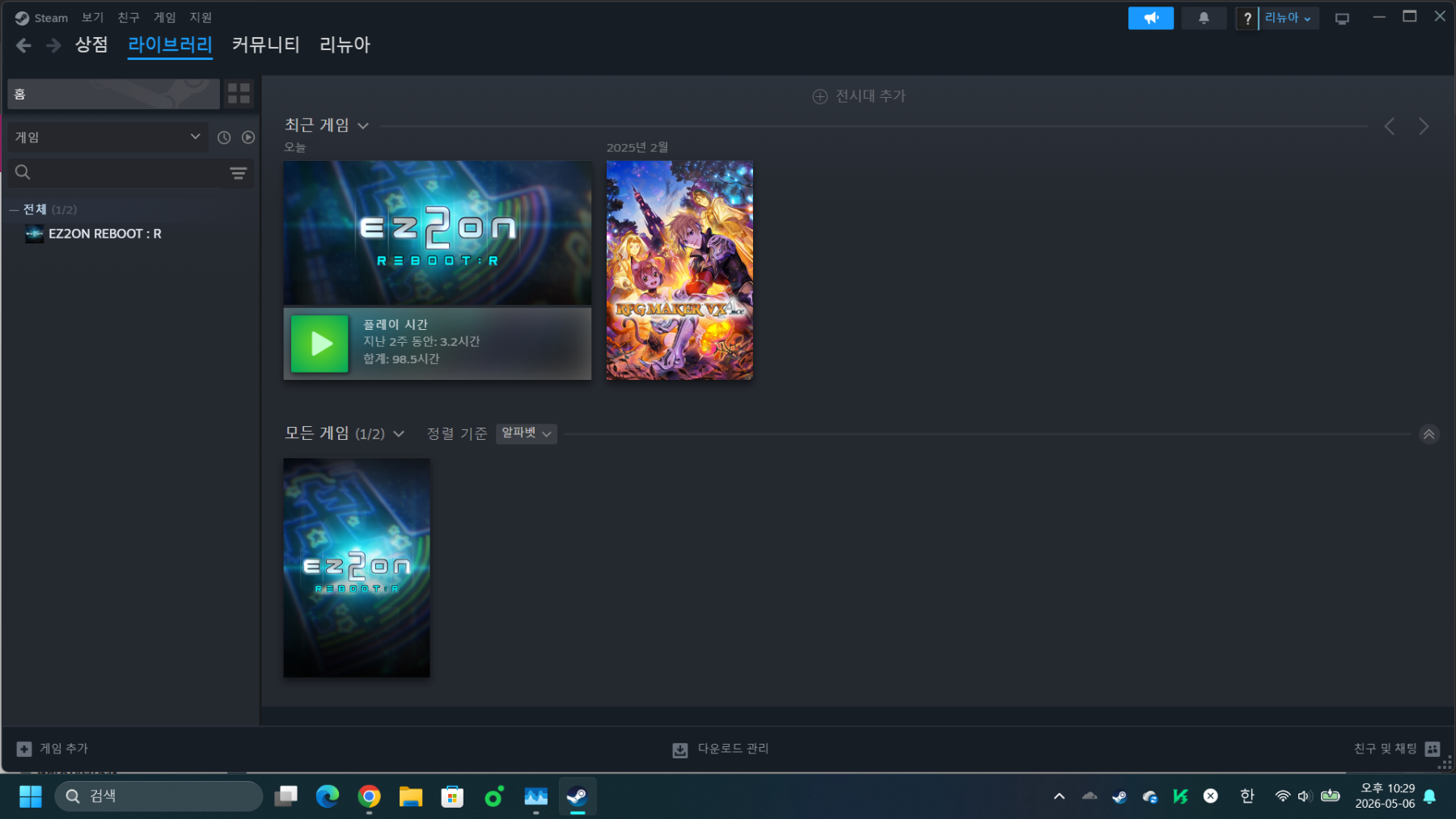The height and width of the screenshot is (819, 1456).
Task: Launch Google Chrome from the taskbar
Action: click(x=369, y=796)
